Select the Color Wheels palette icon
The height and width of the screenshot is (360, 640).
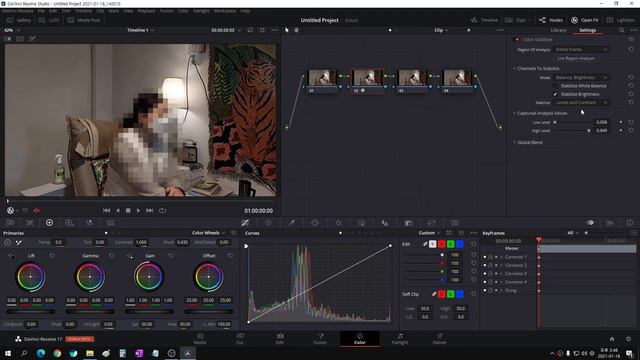(49, 222)
